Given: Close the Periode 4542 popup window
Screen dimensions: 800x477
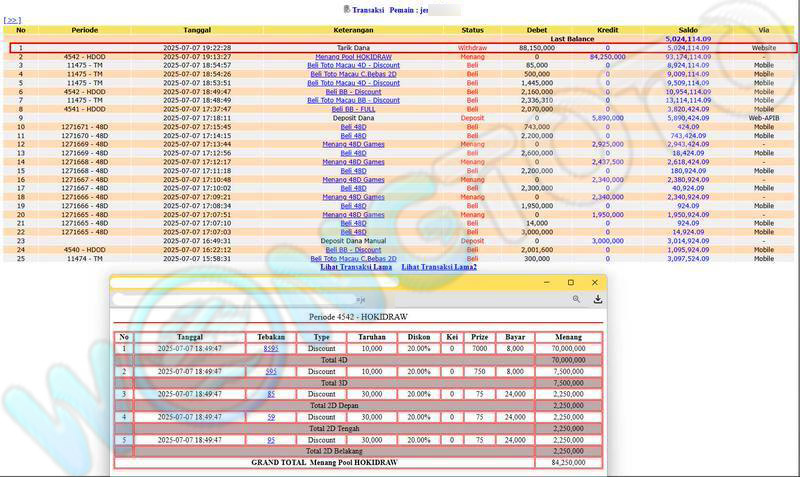Looking at the screenshot, I should (x=595, y=282).
